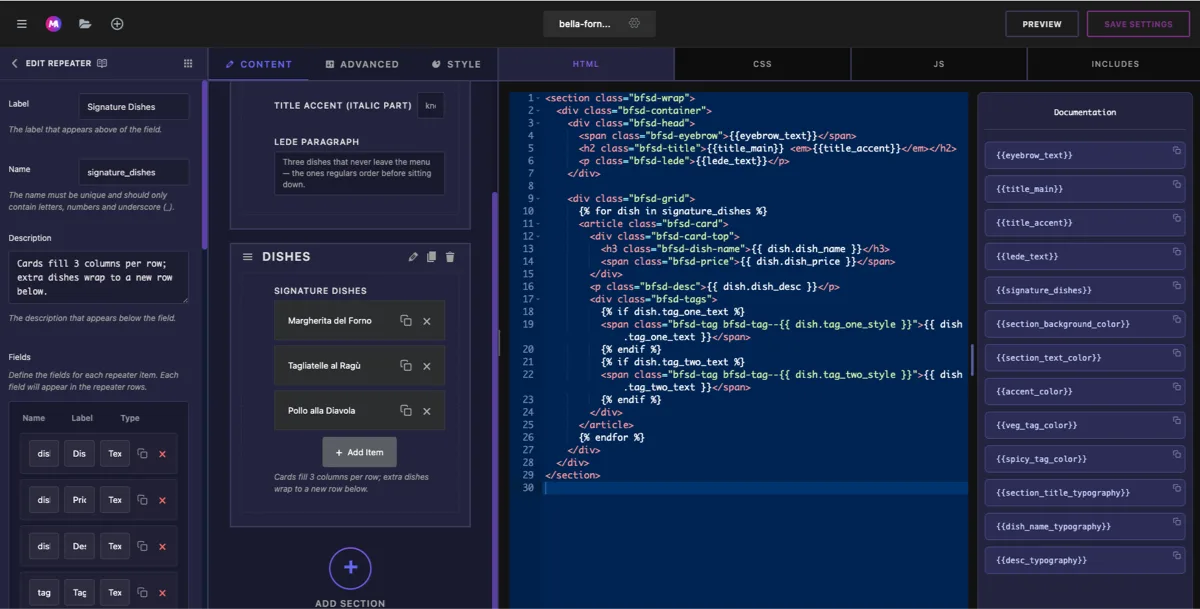The image size is (1200, 609).
Task: Open the JS editor tab
Action: (939, 64)
